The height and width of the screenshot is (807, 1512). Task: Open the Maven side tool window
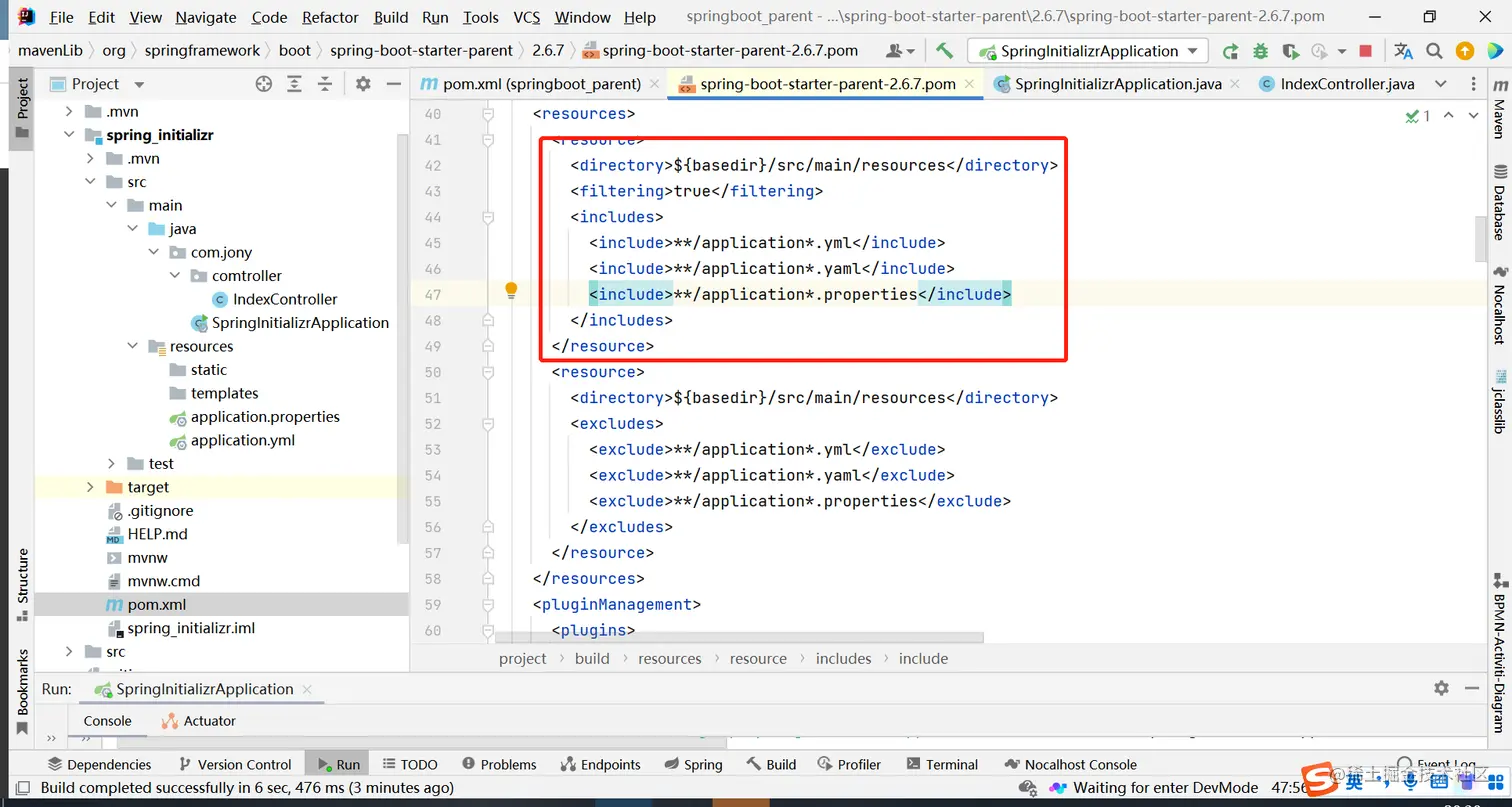(1499, 110)
